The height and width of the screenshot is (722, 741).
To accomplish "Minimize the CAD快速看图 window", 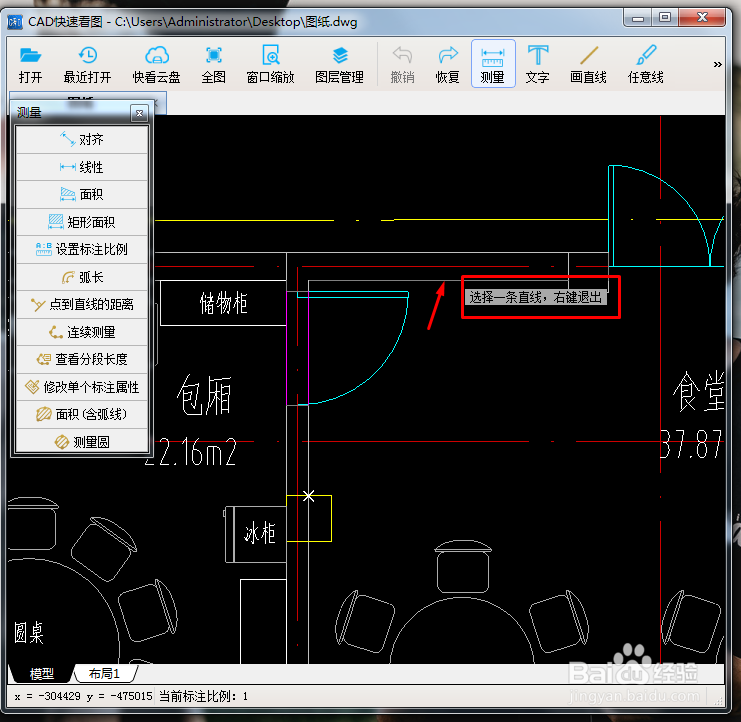I will point(638,18).
